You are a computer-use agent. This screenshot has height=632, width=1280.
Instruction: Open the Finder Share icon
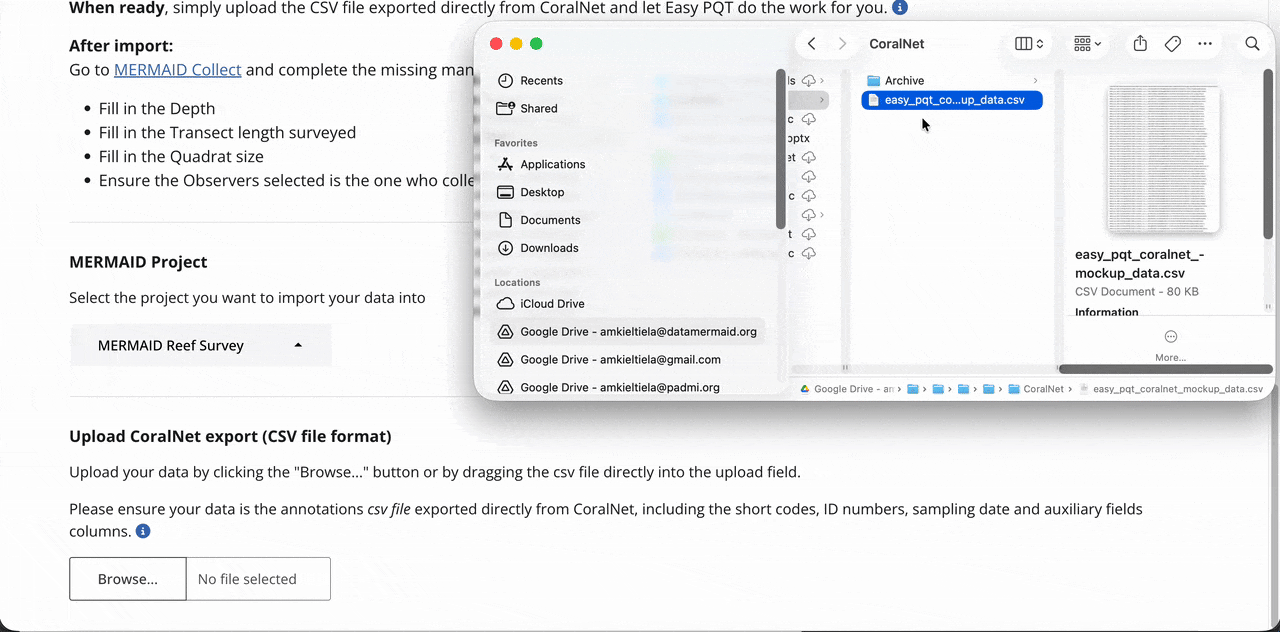coord(1140,44)
